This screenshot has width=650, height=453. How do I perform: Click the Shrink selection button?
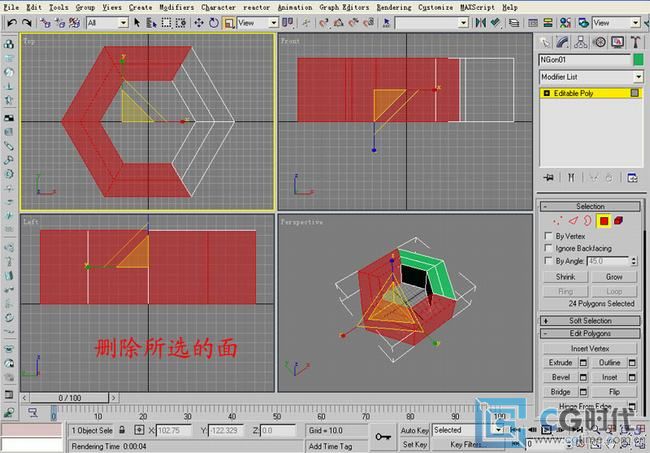[565, 277]
